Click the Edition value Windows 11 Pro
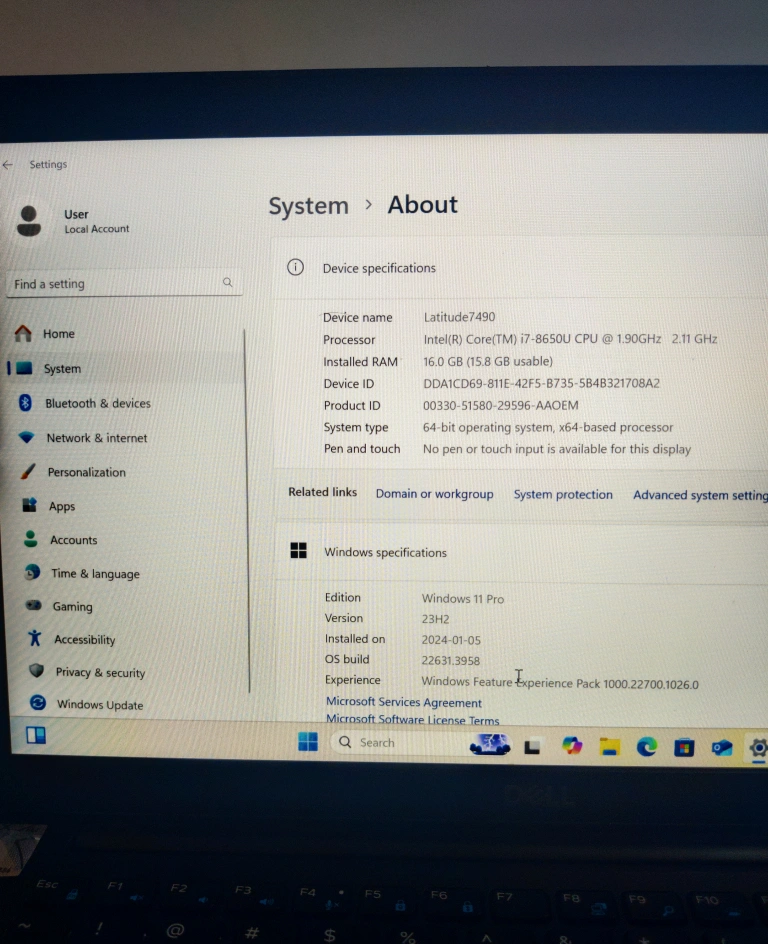This screenshot has height=944, width=768. coord(463,598)
